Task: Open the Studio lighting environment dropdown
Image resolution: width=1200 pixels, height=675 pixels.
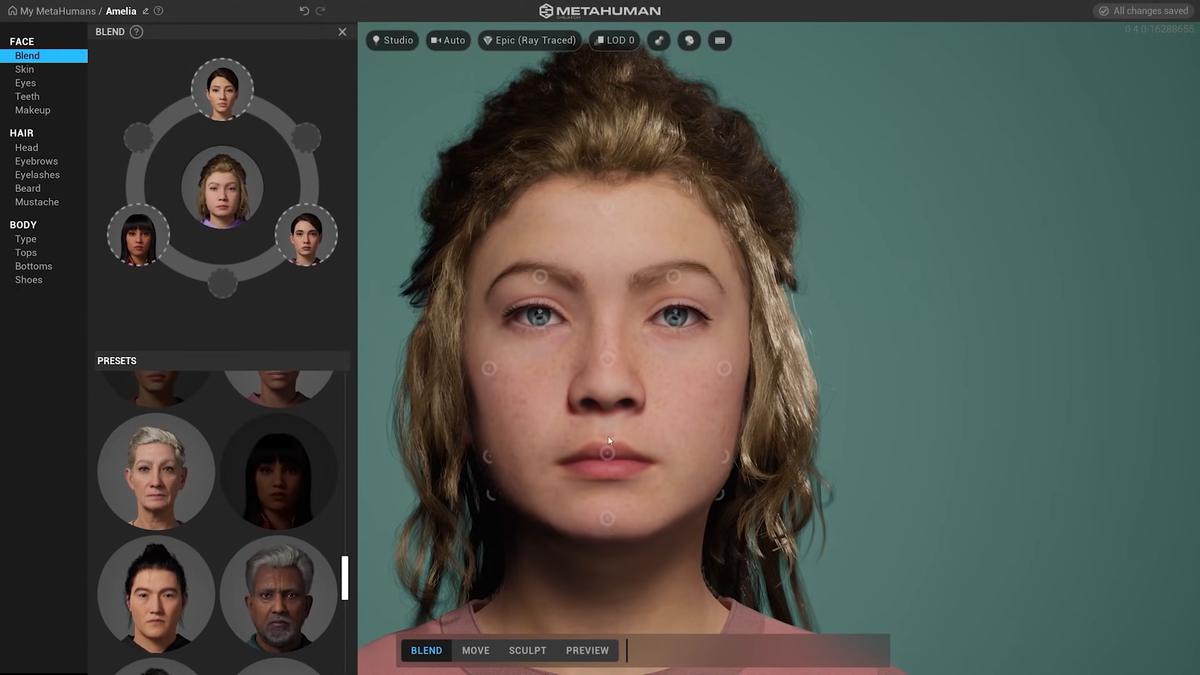Action: [x=391, y=41]
